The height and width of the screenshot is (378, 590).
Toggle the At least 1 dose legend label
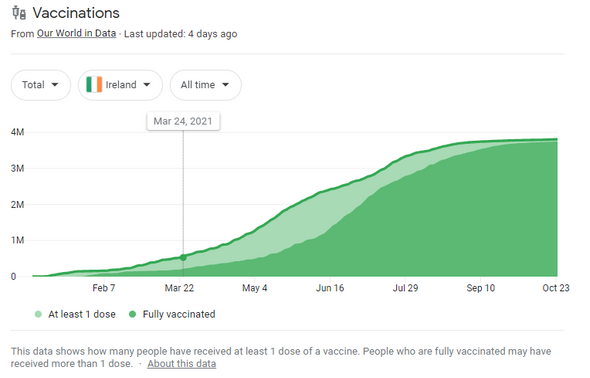pos(82,314)
